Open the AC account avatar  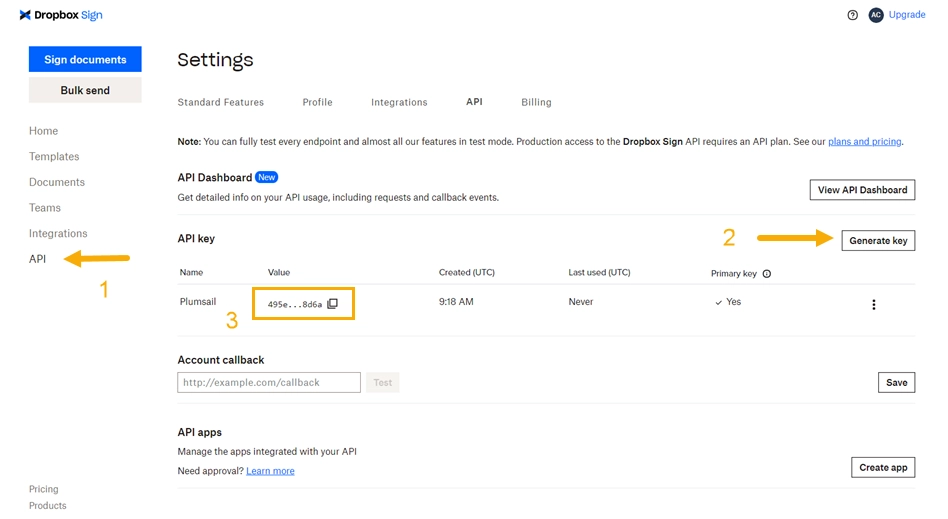coord(876,15)
